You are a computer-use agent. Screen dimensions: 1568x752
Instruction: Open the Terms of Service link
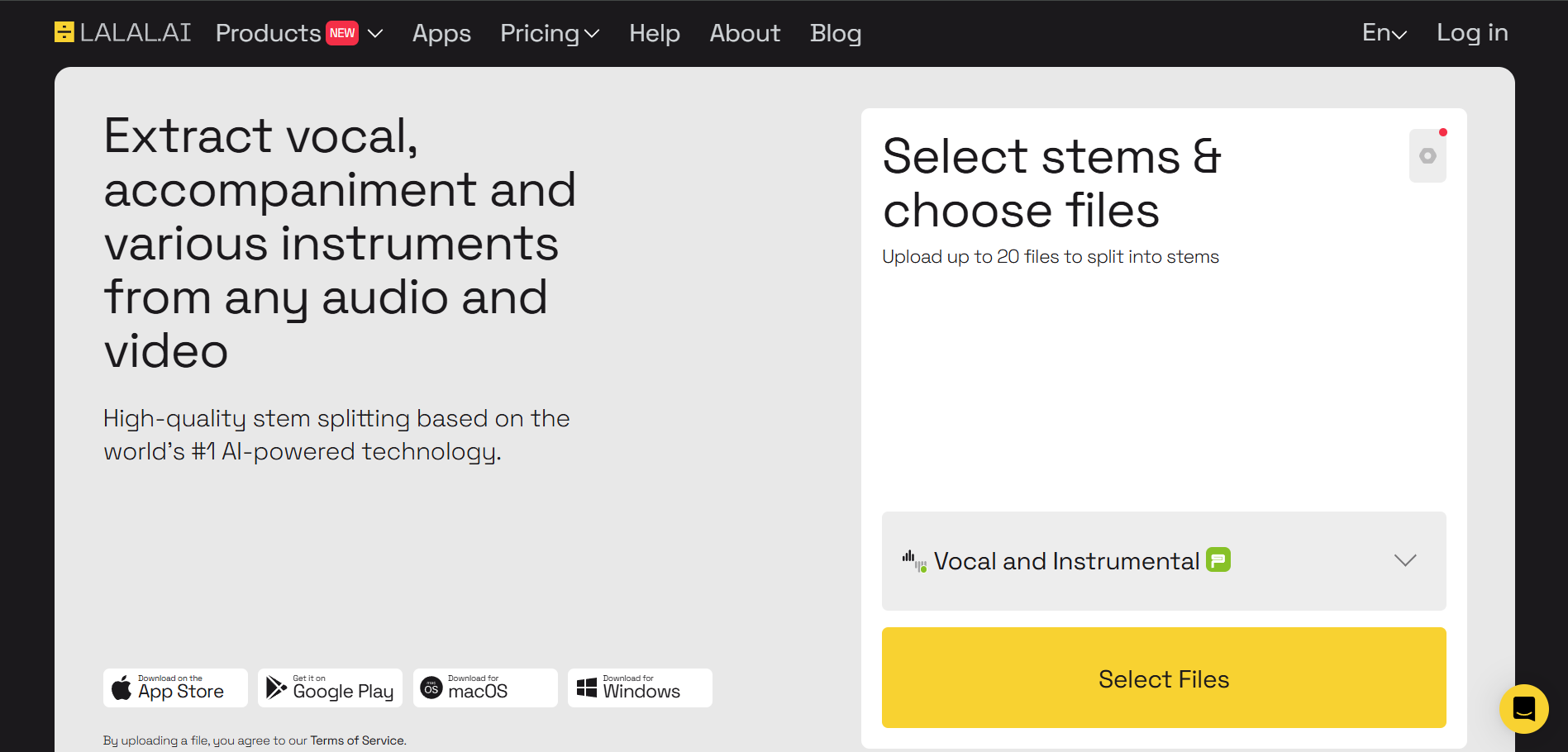(x=358, y=740)
